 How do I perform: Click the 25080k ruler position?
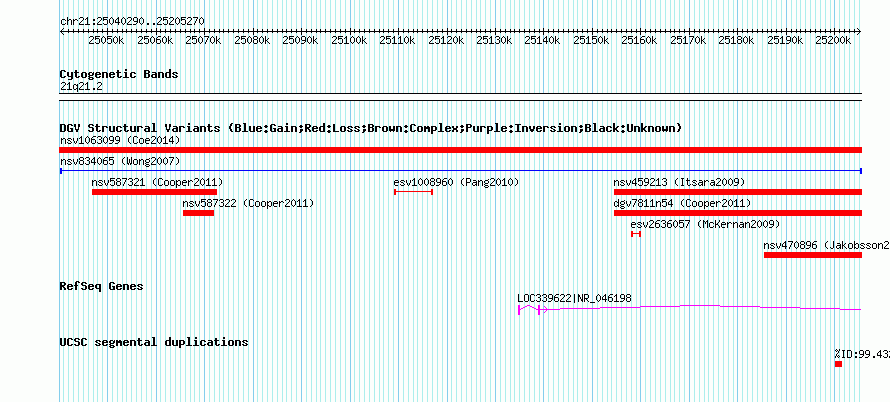[x=252, y=40]
